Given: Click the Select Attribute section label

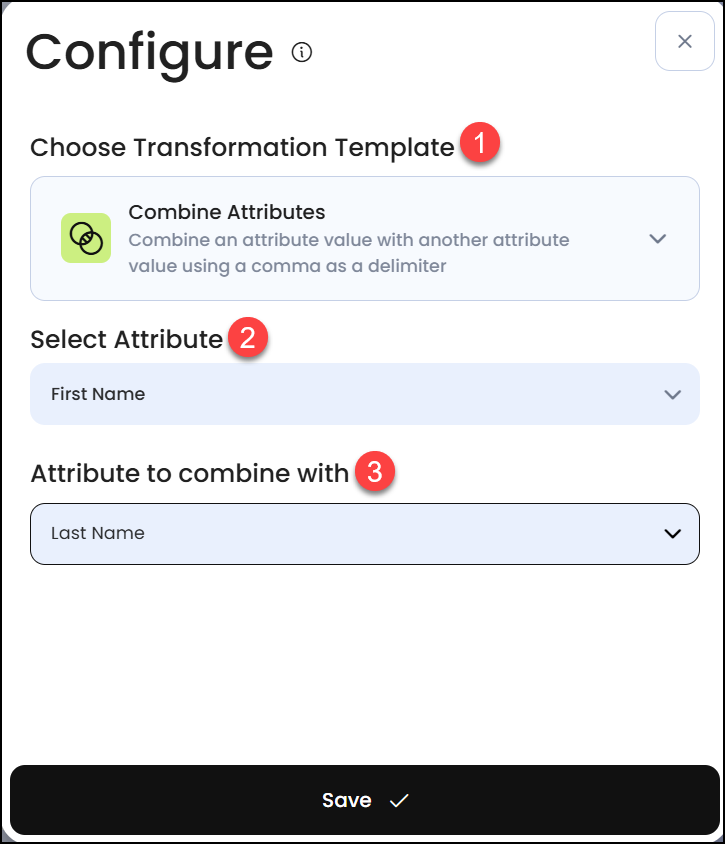Looking at the screenshot, I should point(125,339).
